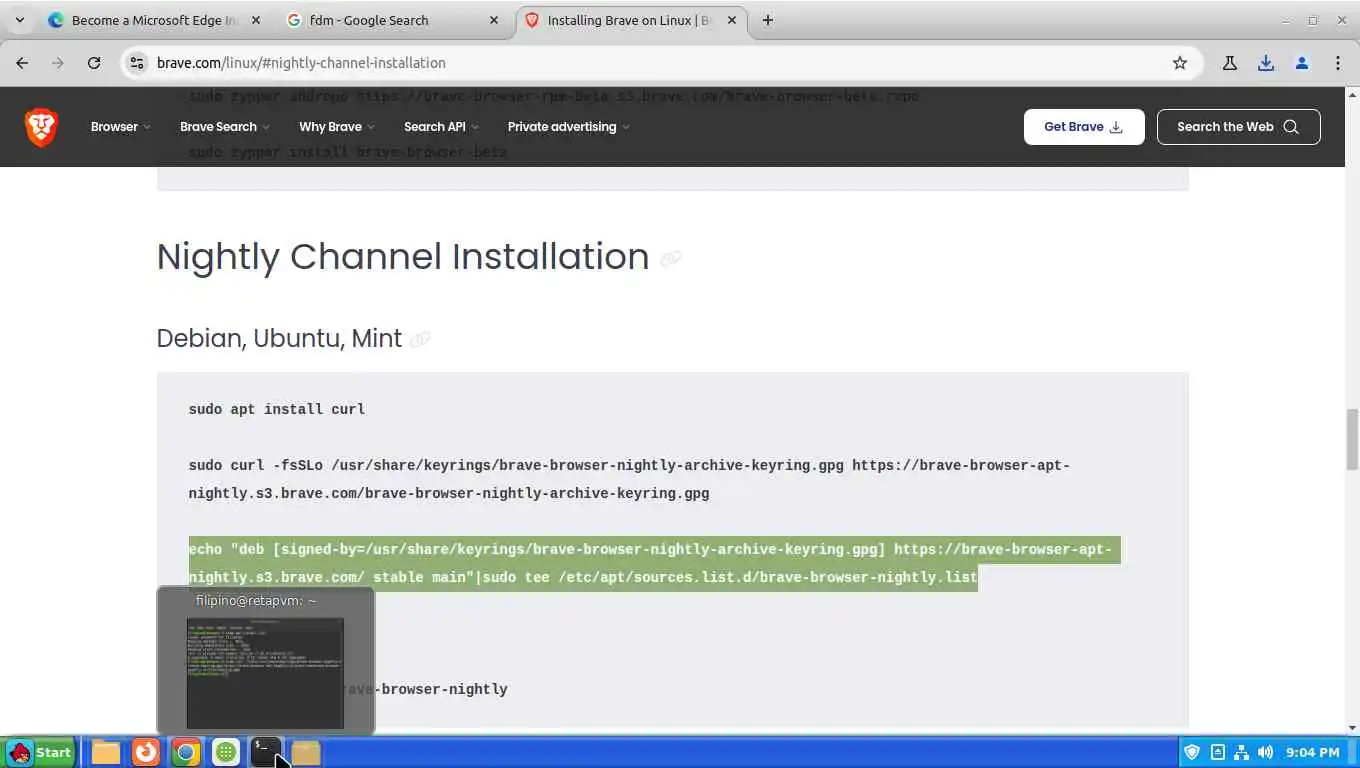Bookmark this page with the star

pyautogui.click(x=1180, y=63)
